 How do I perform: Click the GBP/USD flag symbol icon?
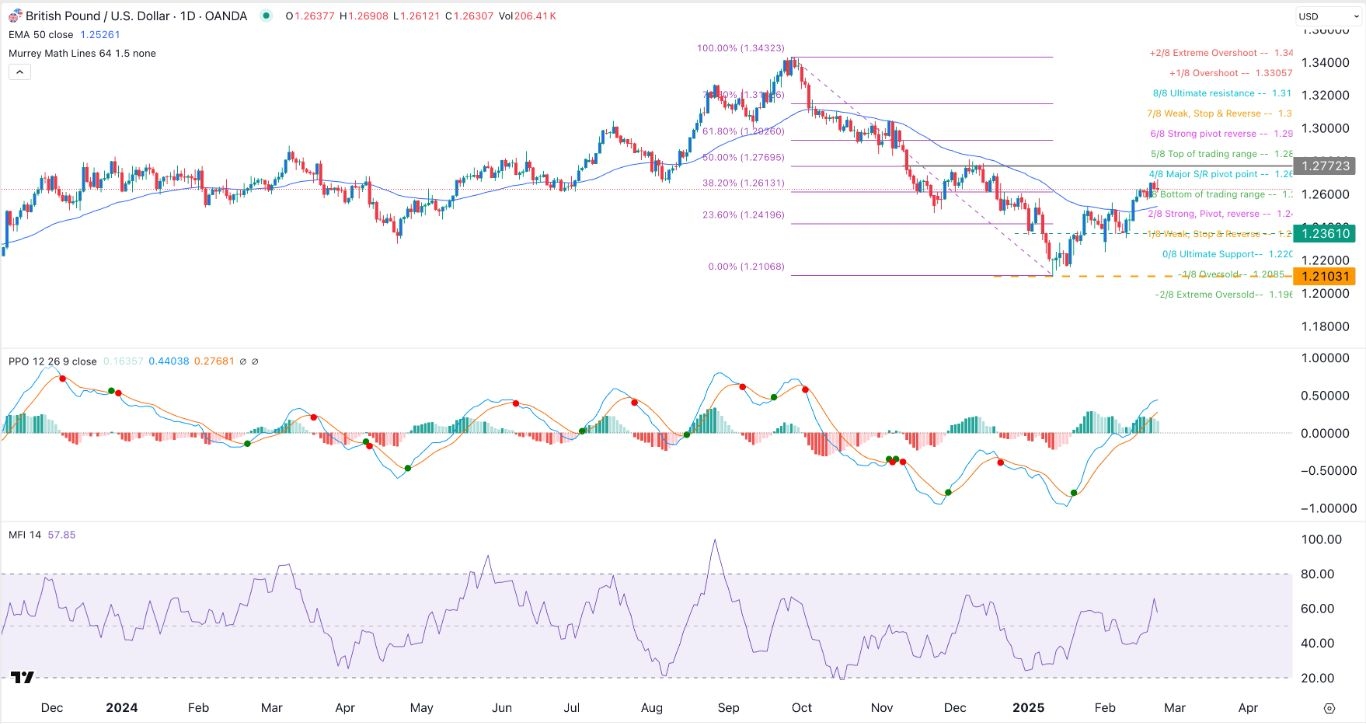point(14,16)
